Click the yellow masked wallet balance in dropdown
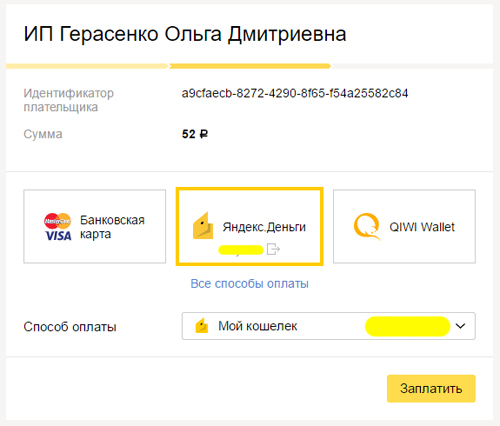Image resolution: width=500 pixels, height=426 pixels. [x=407, y=326]
